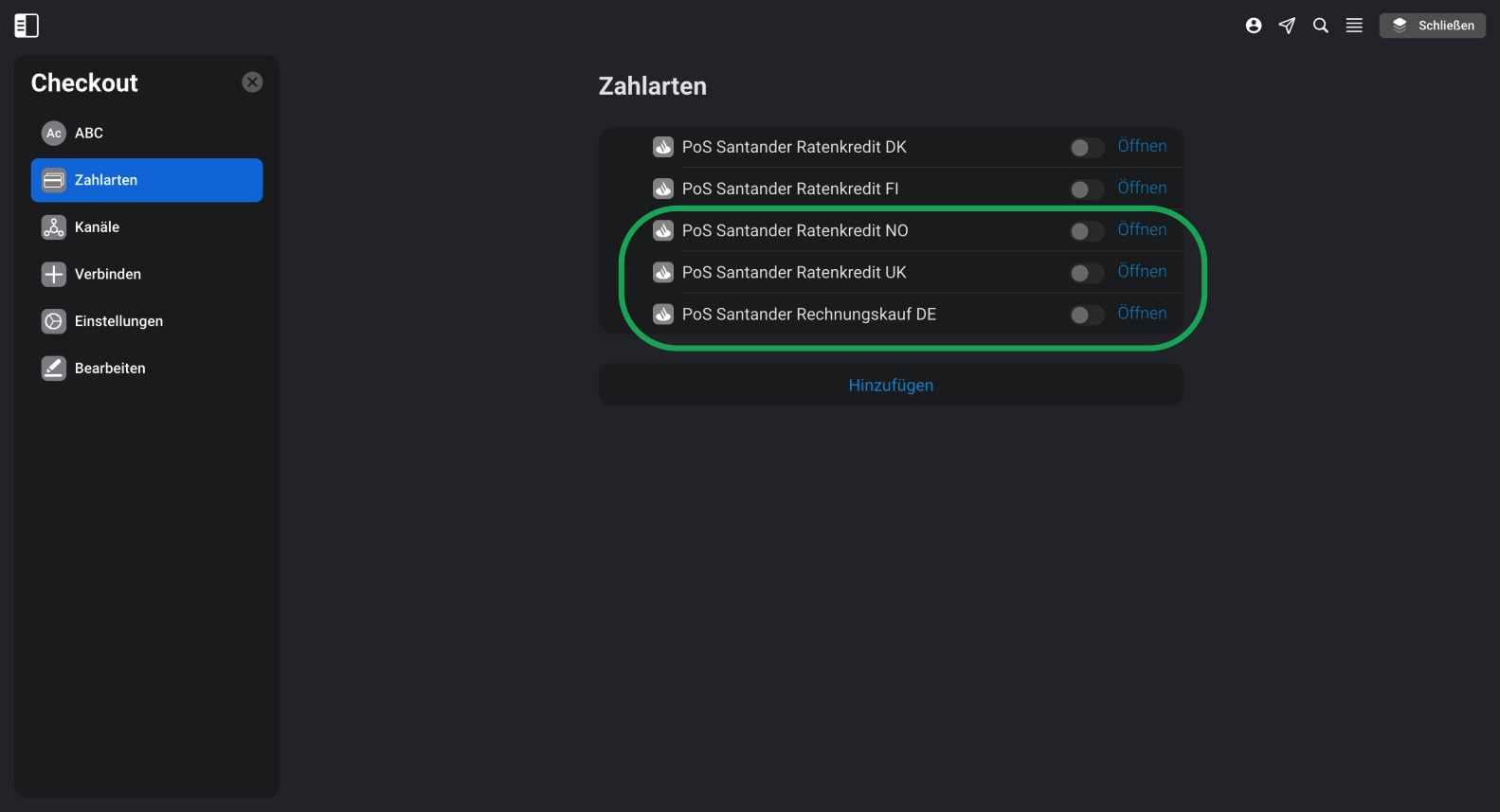The image size is (1500, 812).
Task: Enable PoS Santander Ratenkredit NO toggle
Action: 1087,231
